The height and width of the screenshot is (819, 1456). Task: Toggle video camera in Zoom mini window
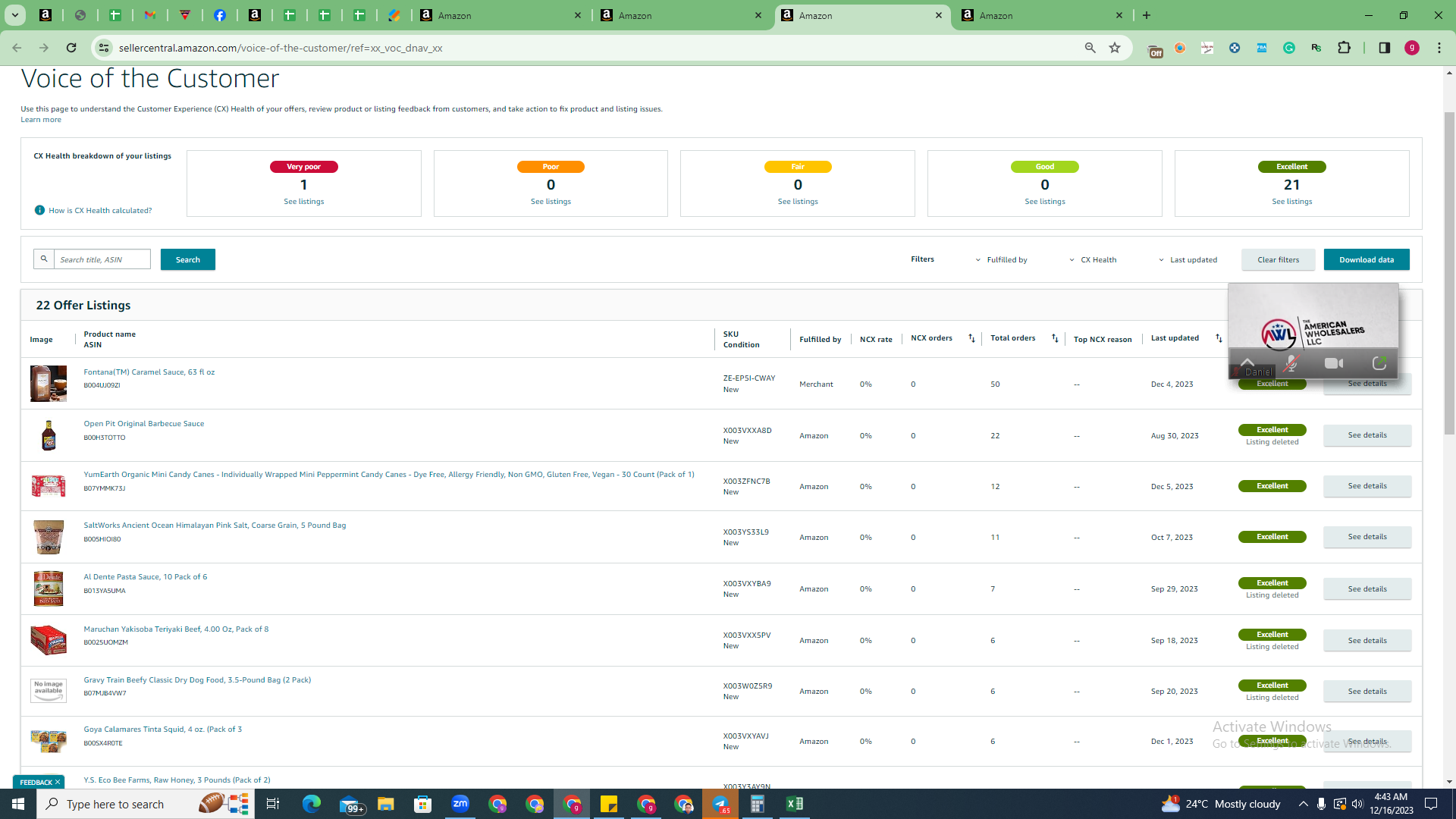tap(1334, 364)
